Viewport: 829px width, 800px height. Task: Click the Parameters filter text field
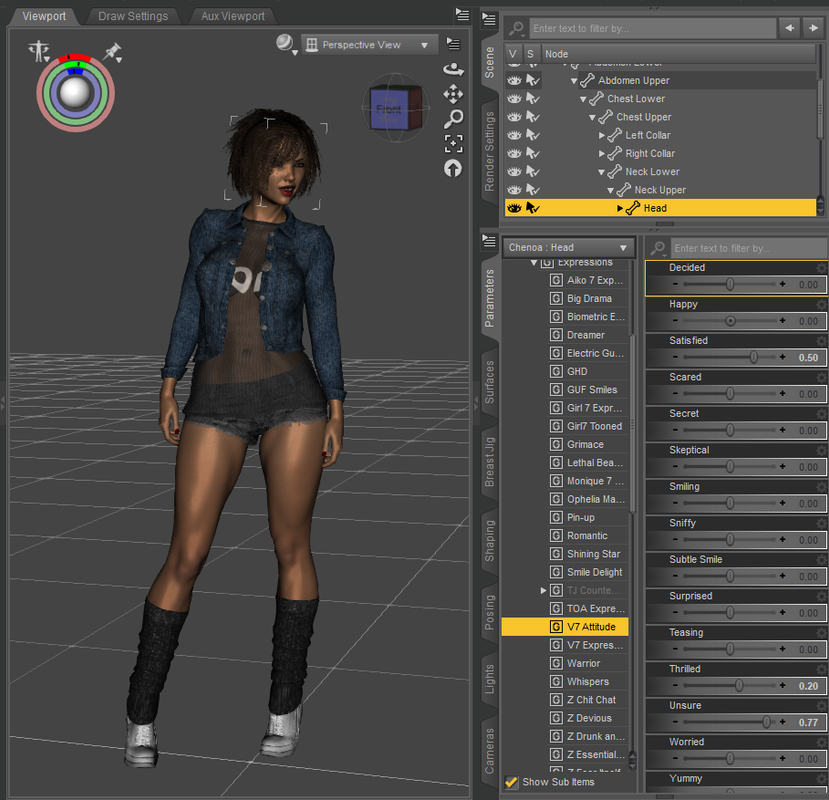749,248
